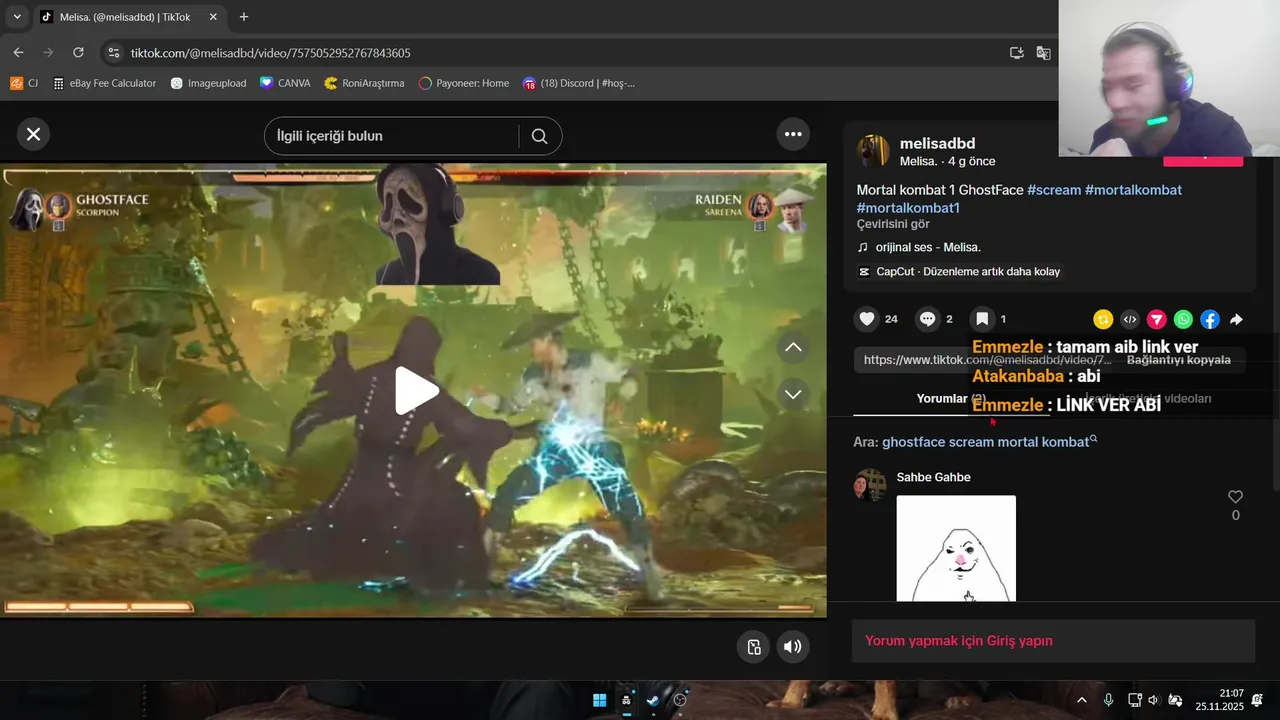Open the three-dots more options menu
This screenshot has width=1280, height=720.
(x=793, y=134)
